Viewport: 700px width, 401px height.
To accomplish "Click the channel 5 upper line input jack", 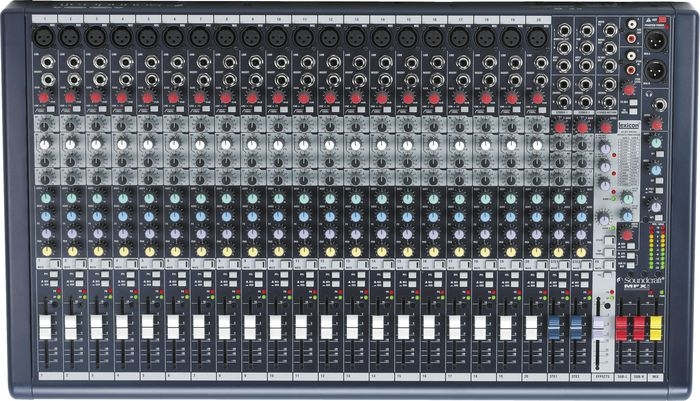I will click(x=150, y=63).
